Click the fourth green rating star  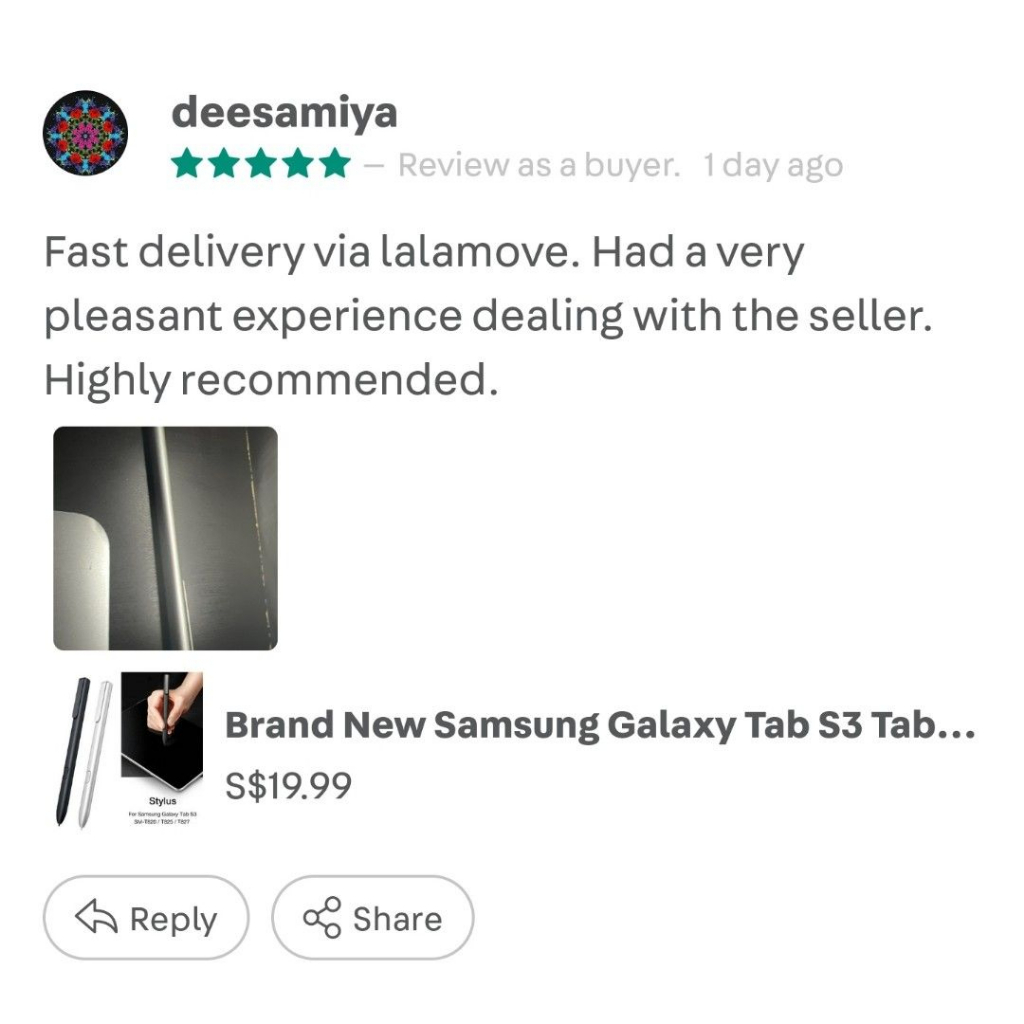pyautogui.click(x=297, y=164)
